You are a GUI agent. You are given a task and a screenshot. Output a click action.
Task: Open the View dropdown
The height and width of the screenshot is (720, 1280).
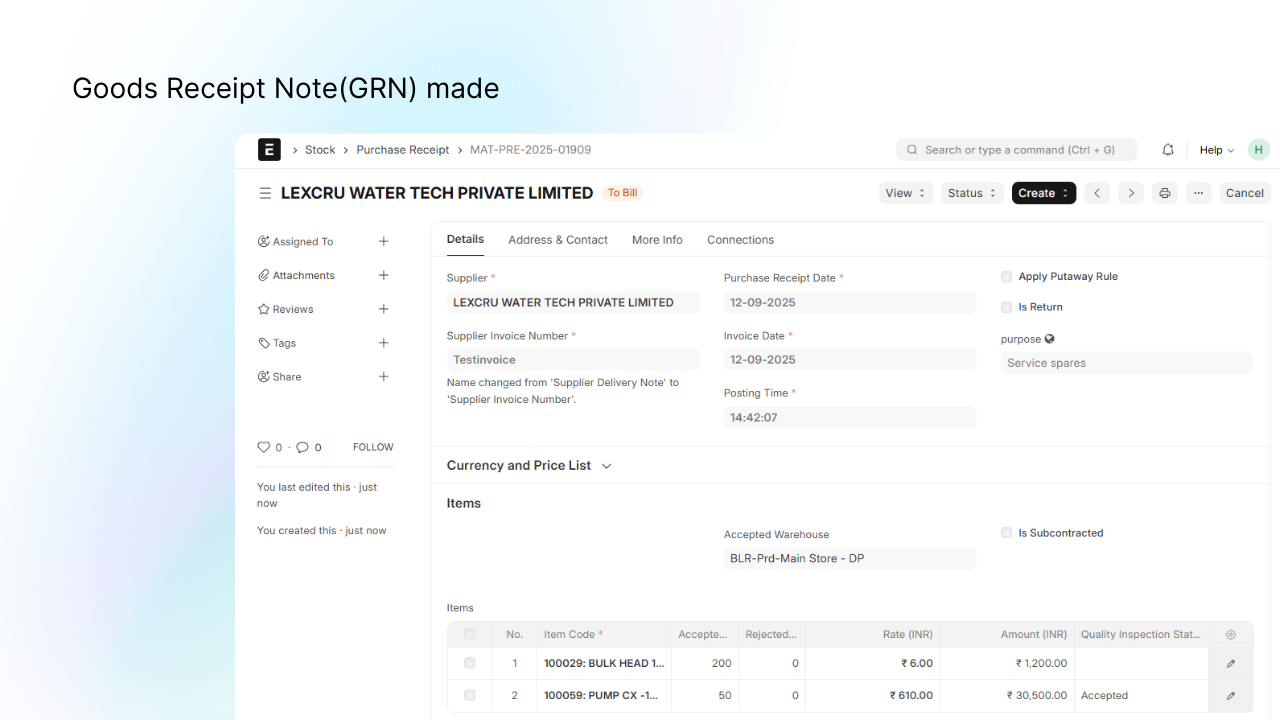point(906,193)
